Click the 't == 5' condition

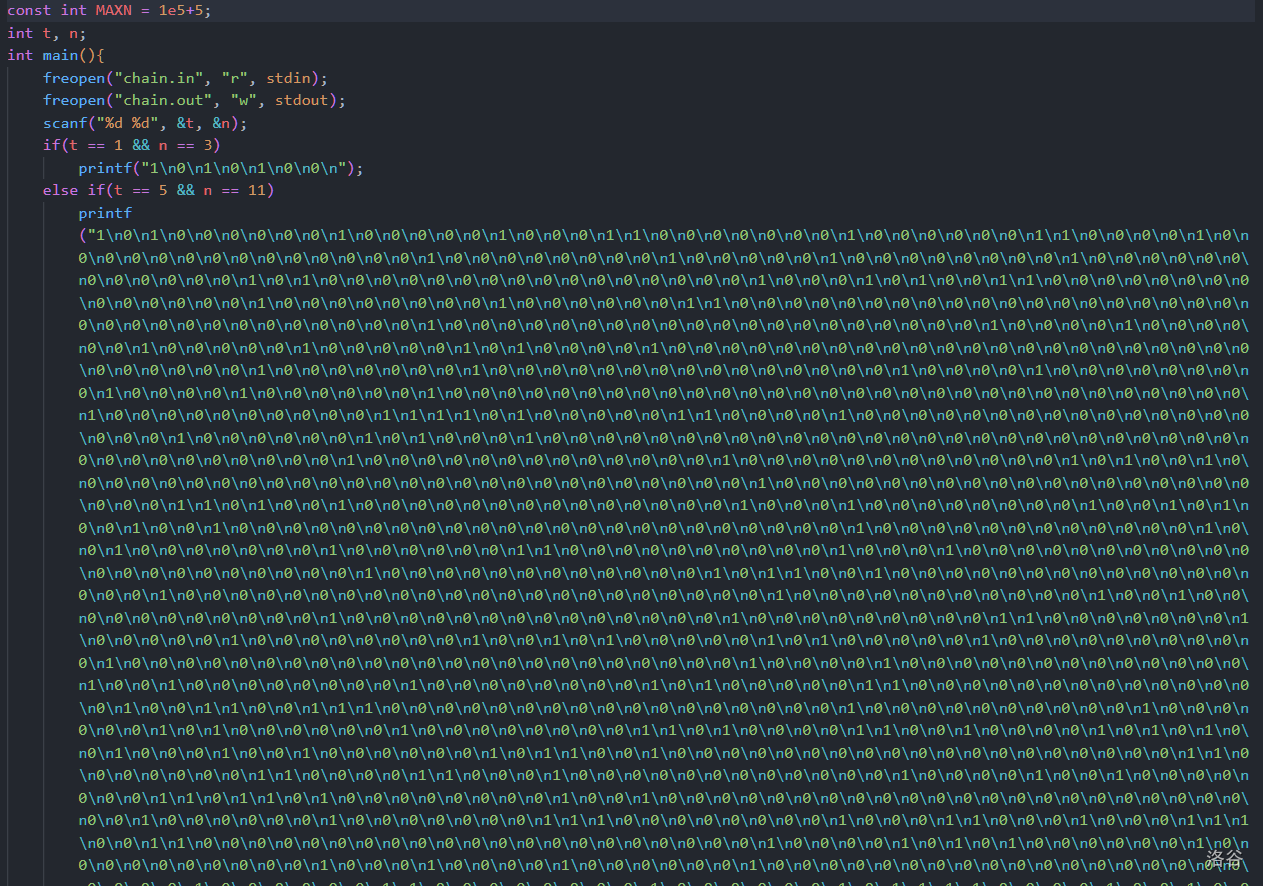point(141,190)
